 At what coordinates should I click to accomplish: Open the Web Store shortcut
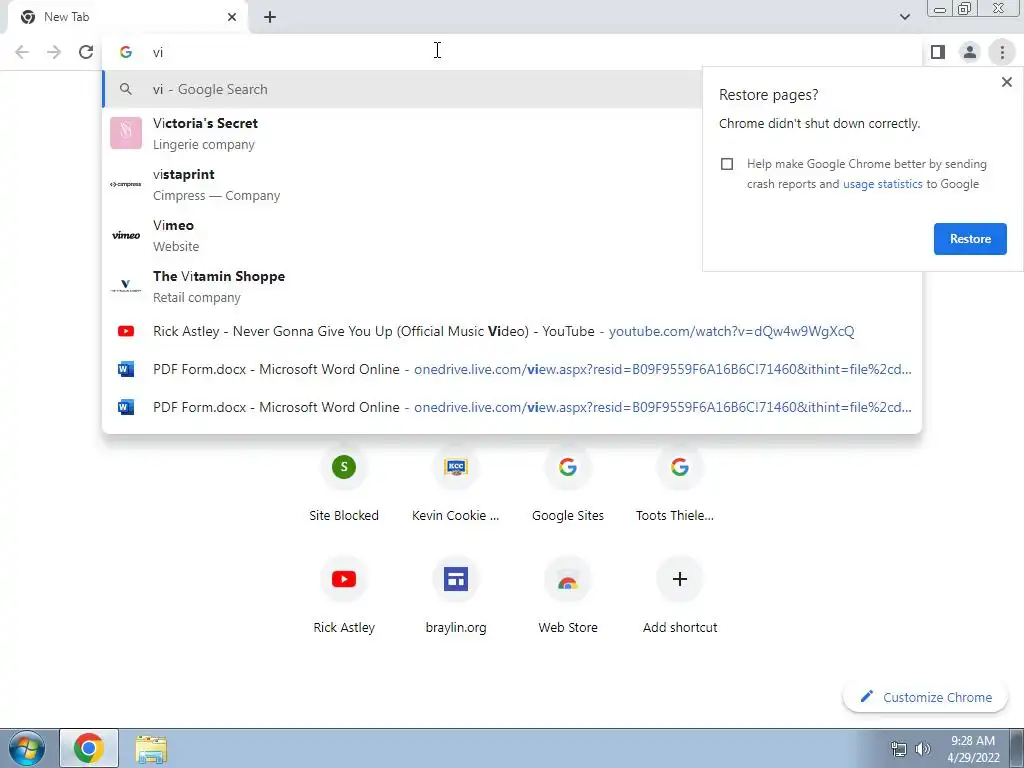[568, 596]
